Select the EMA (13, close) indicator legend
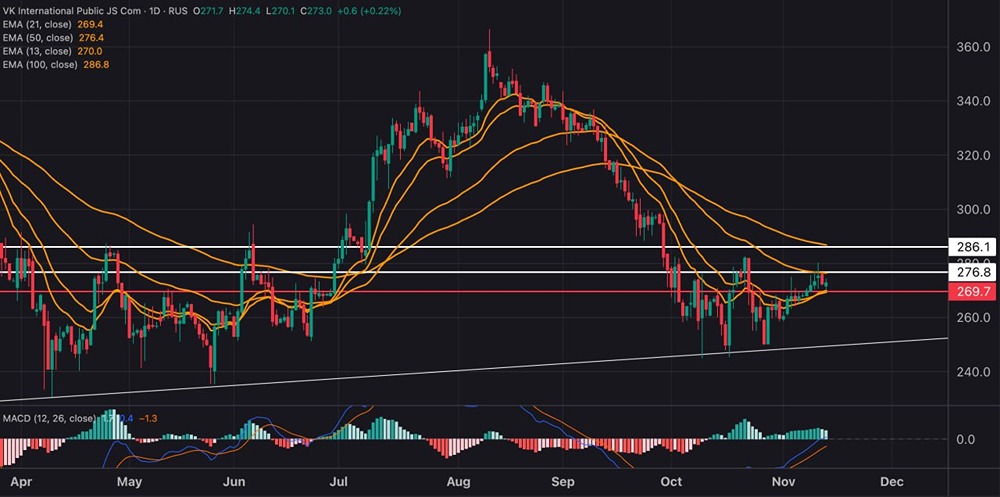Viewport: 1000px width, 497px height. (x=52, y=51)
